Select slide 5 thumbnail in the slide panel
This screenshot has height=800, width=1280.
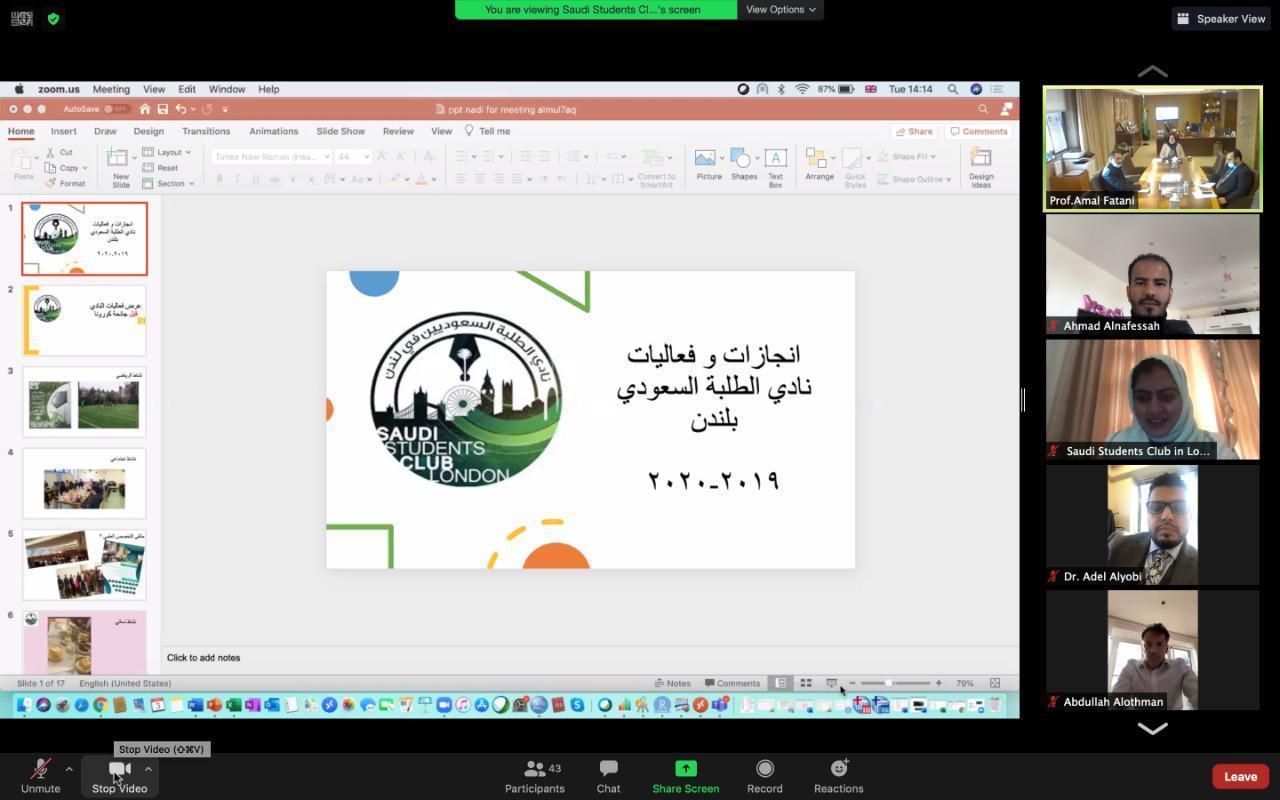click(84, 565)
